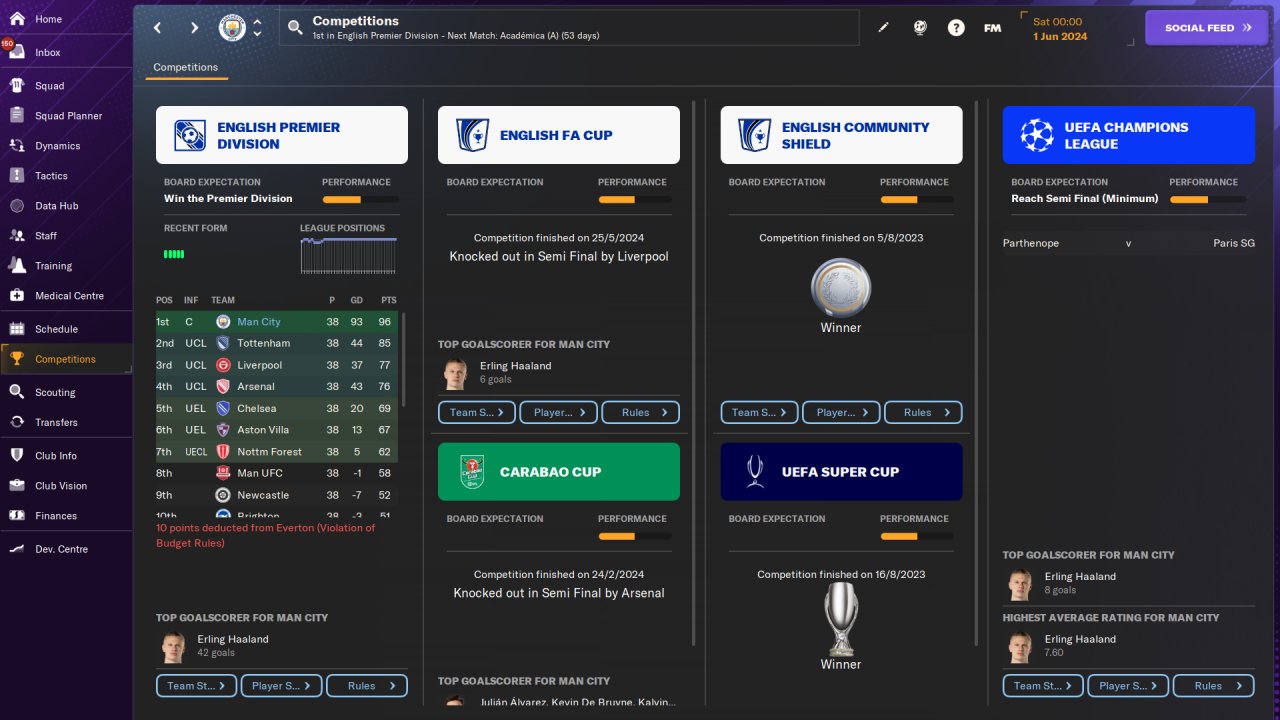
Task: Click the pencil edit icon
Action: (x=883, y=28)
